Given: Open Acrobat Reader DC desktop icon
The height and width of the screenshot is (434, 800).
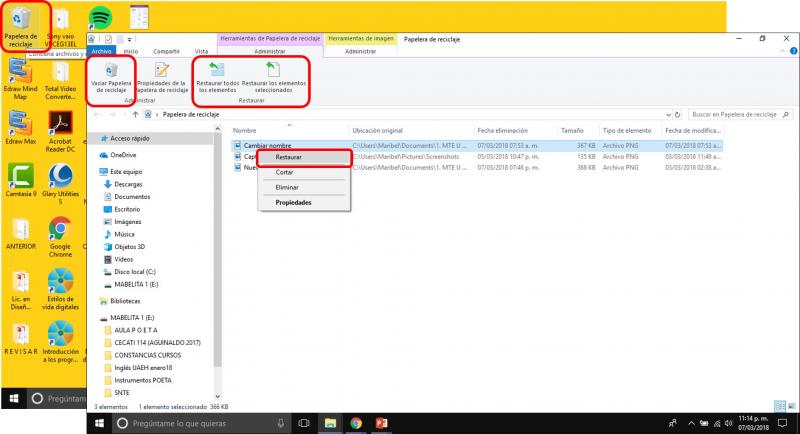Looking at the screenshot, I should click(60, 132).
